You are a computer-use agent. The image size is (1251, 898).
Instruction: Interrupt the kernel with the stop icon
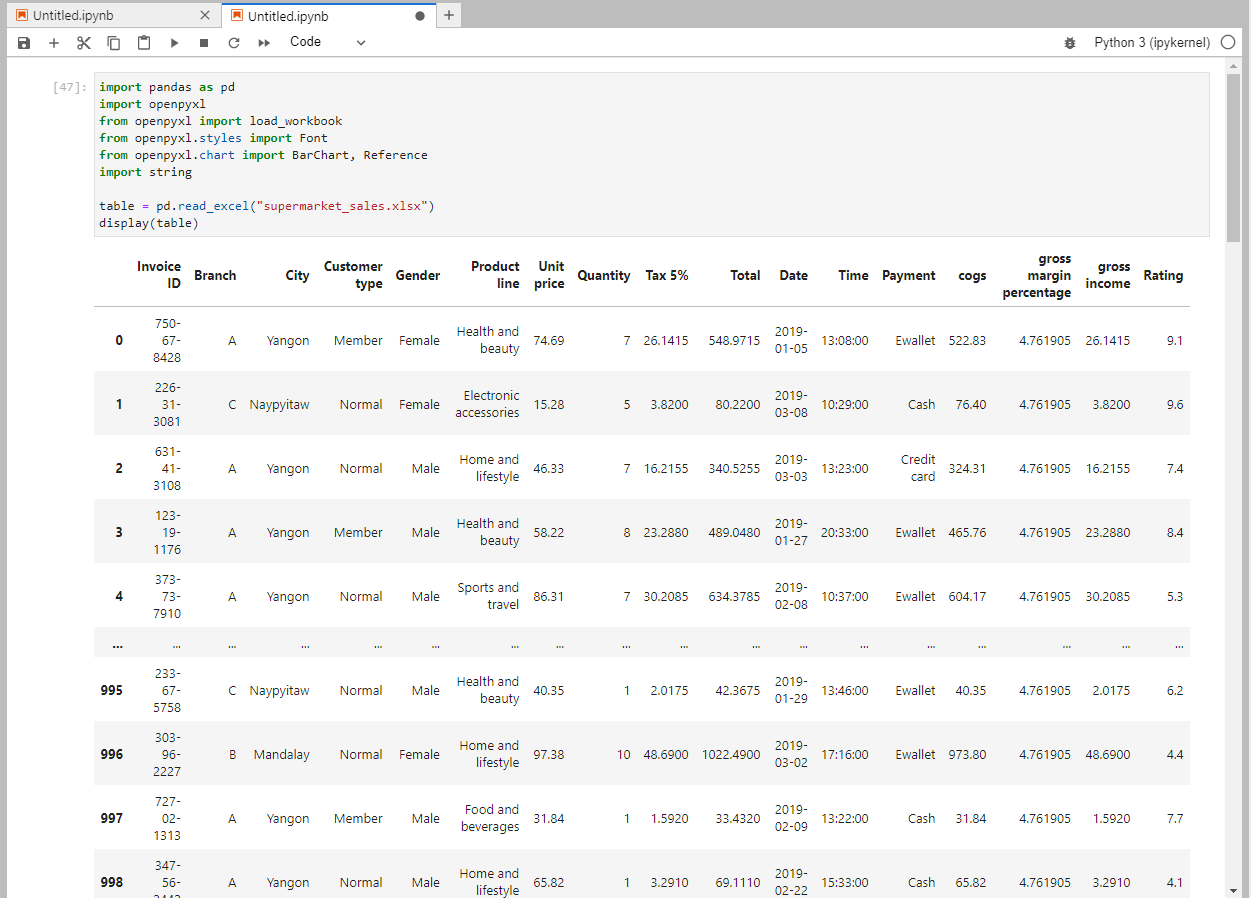click(203, 42)
